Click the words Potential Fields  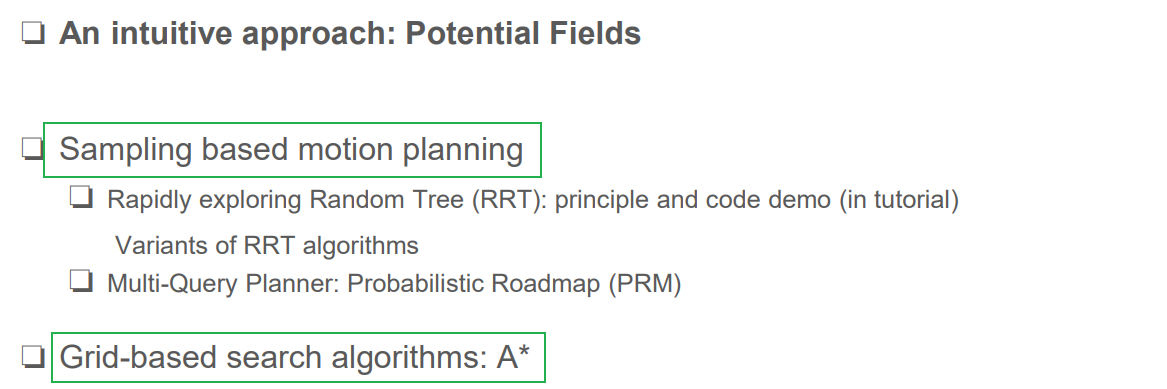point(523,34)
